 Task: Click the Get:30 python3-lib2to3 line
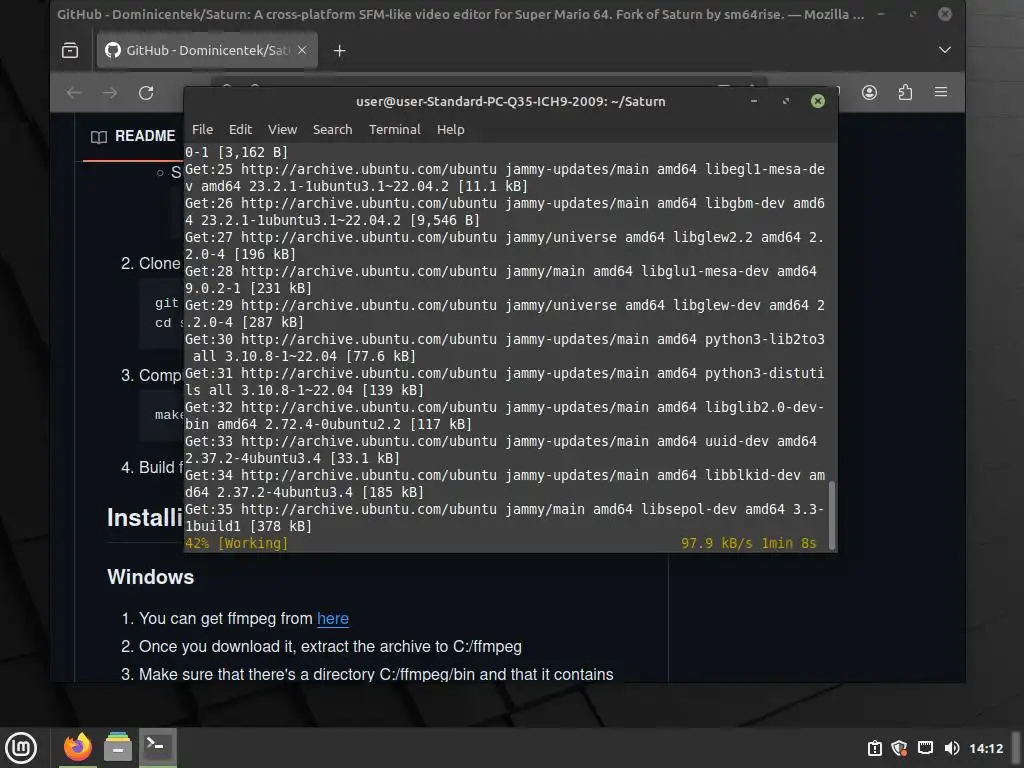[x=504, y=347]
